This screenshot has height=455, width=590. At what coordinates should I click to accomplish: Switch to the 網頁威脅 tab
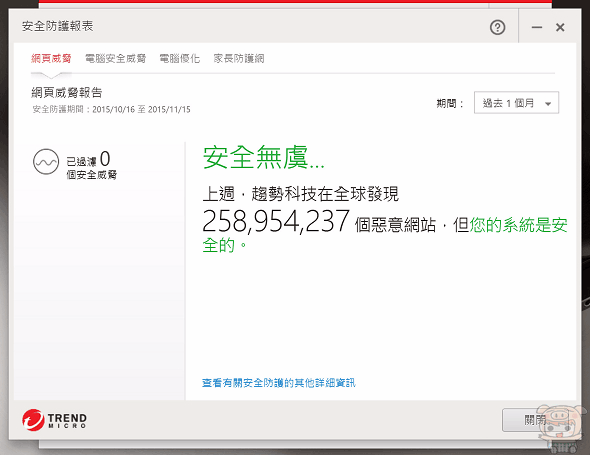(51, 58)
